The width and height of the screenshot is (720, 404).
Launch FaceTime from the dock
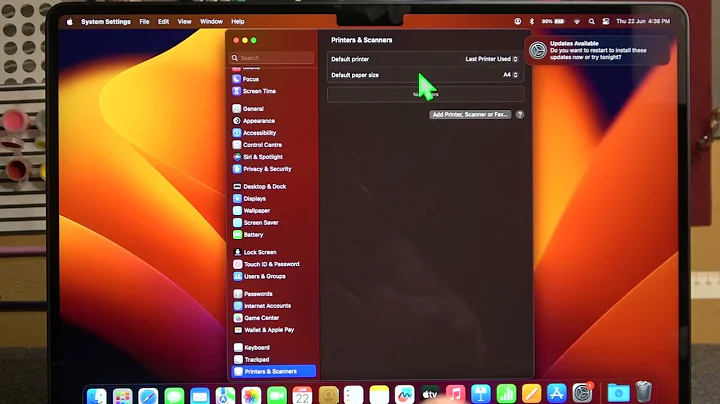tap(276, 395)
